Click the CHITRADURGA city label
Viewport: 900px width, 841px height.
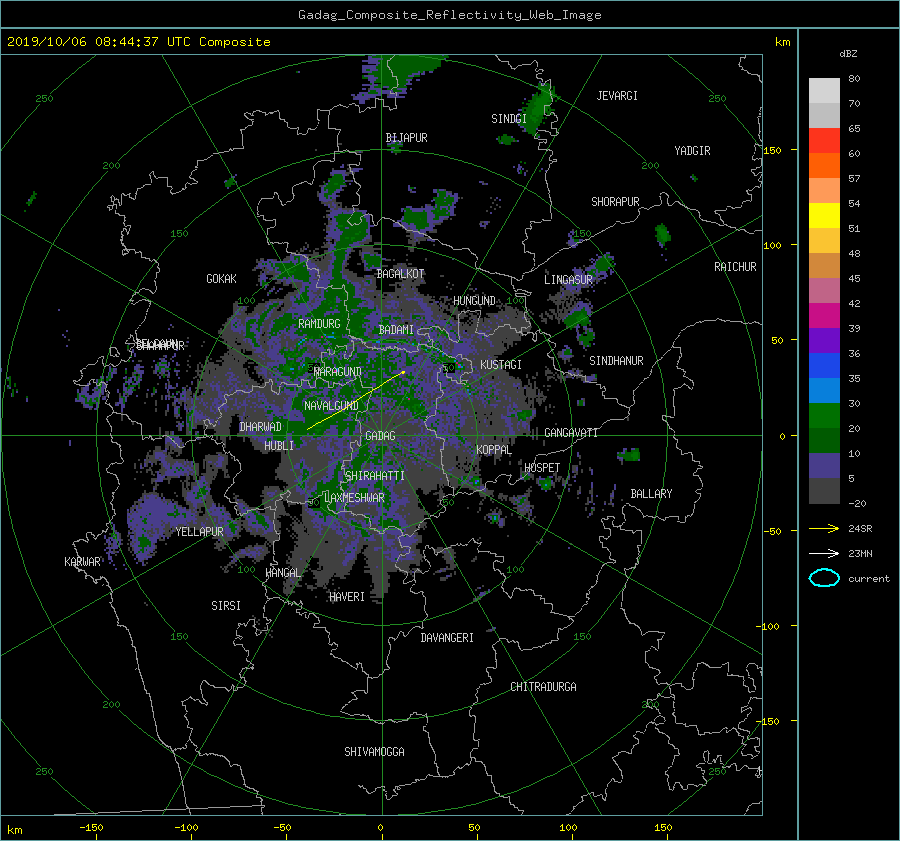tap(543, 687)
